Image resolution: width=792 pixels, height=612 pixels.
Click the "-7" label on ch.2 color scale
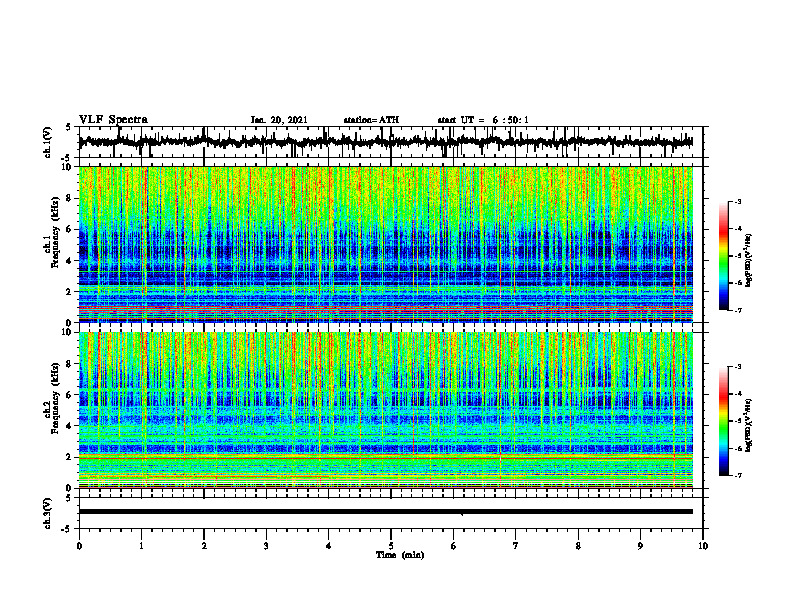point(737,476)
